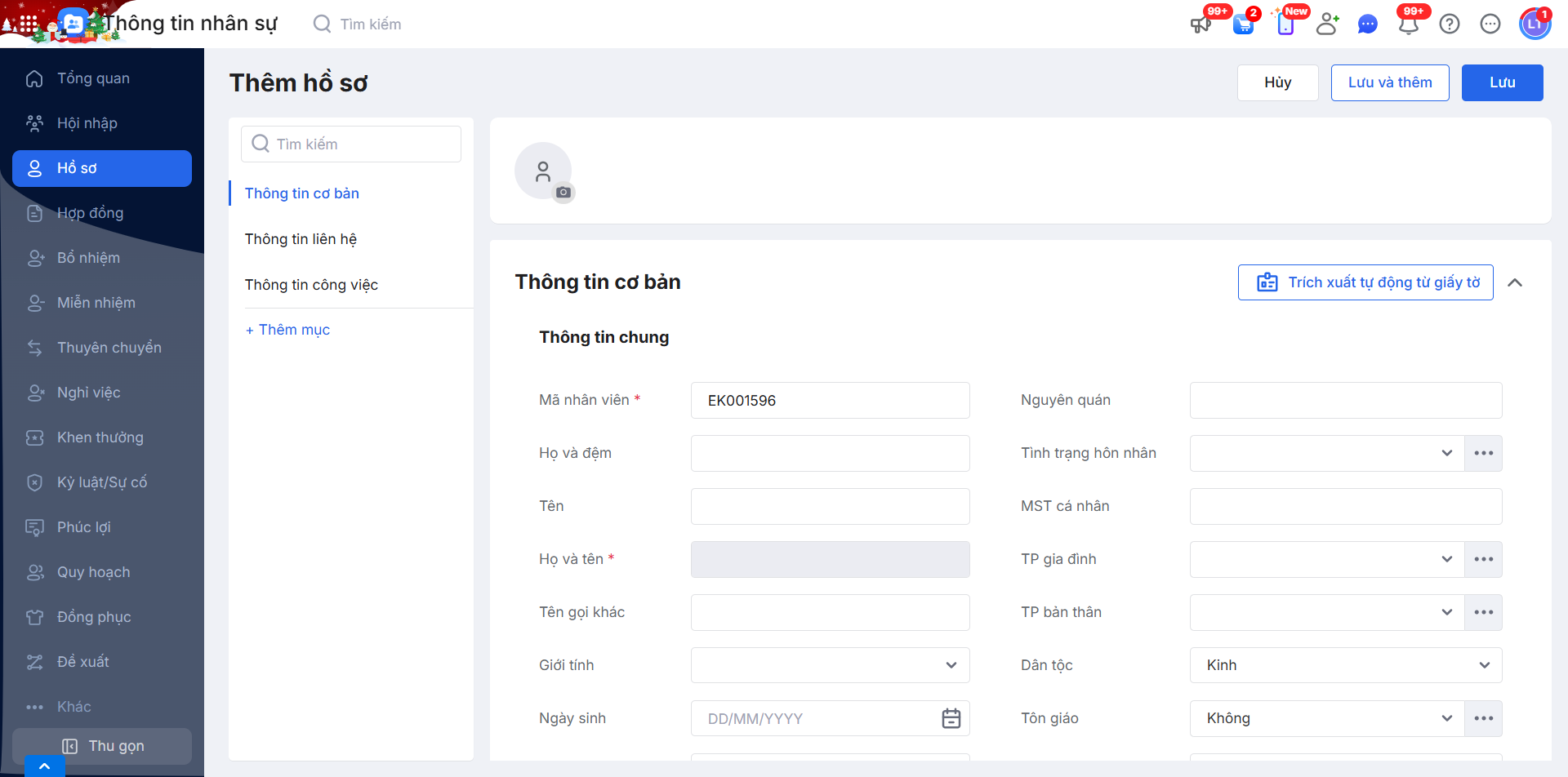Focus the Họ và đệm input field
The width and height of the screenshot is (1568, 777).
click(830, 453)
